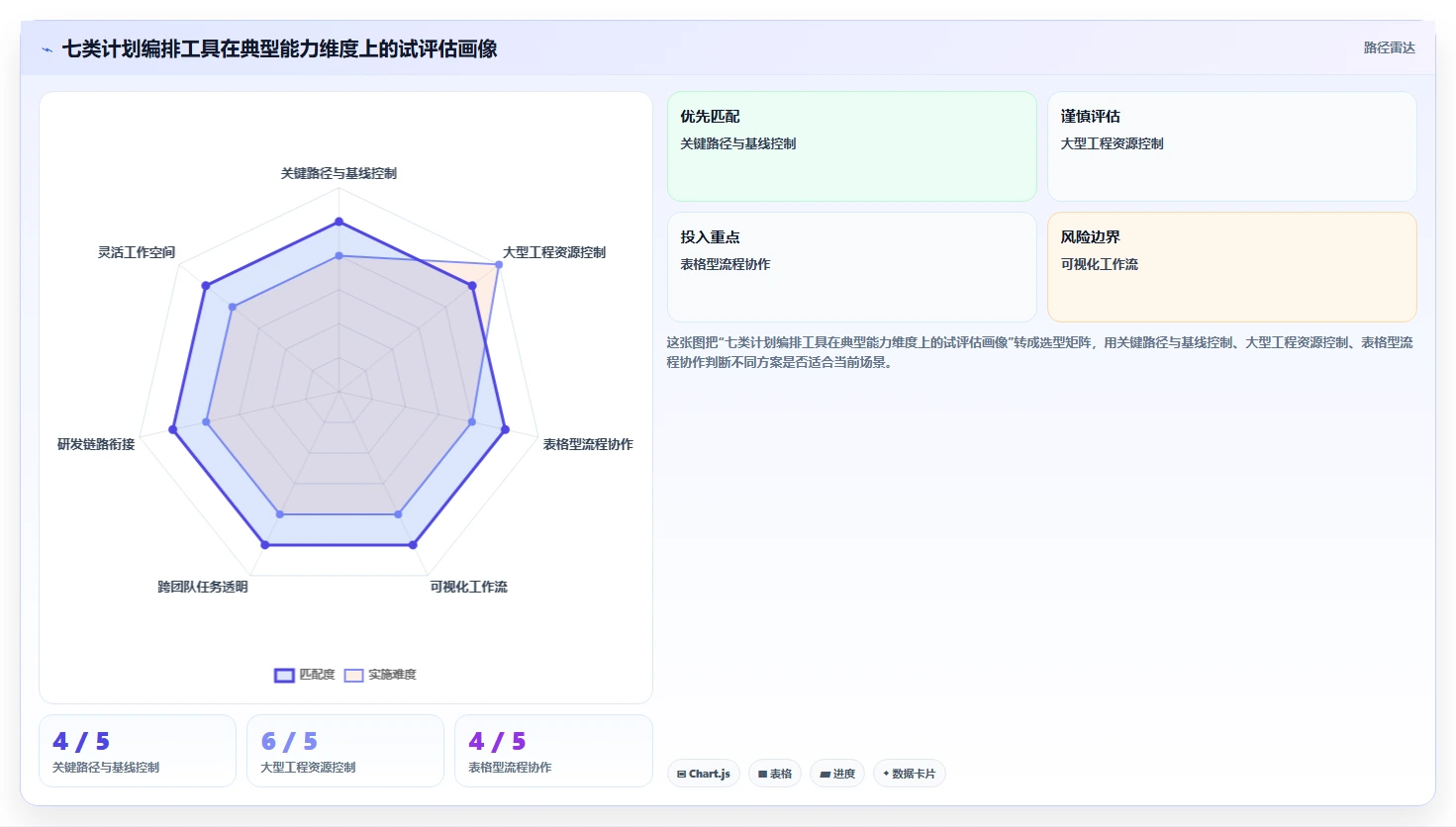Open the 风险边界 card
The width and height of the screenshot is (1456, 827).
click(x=1232, y=267)
